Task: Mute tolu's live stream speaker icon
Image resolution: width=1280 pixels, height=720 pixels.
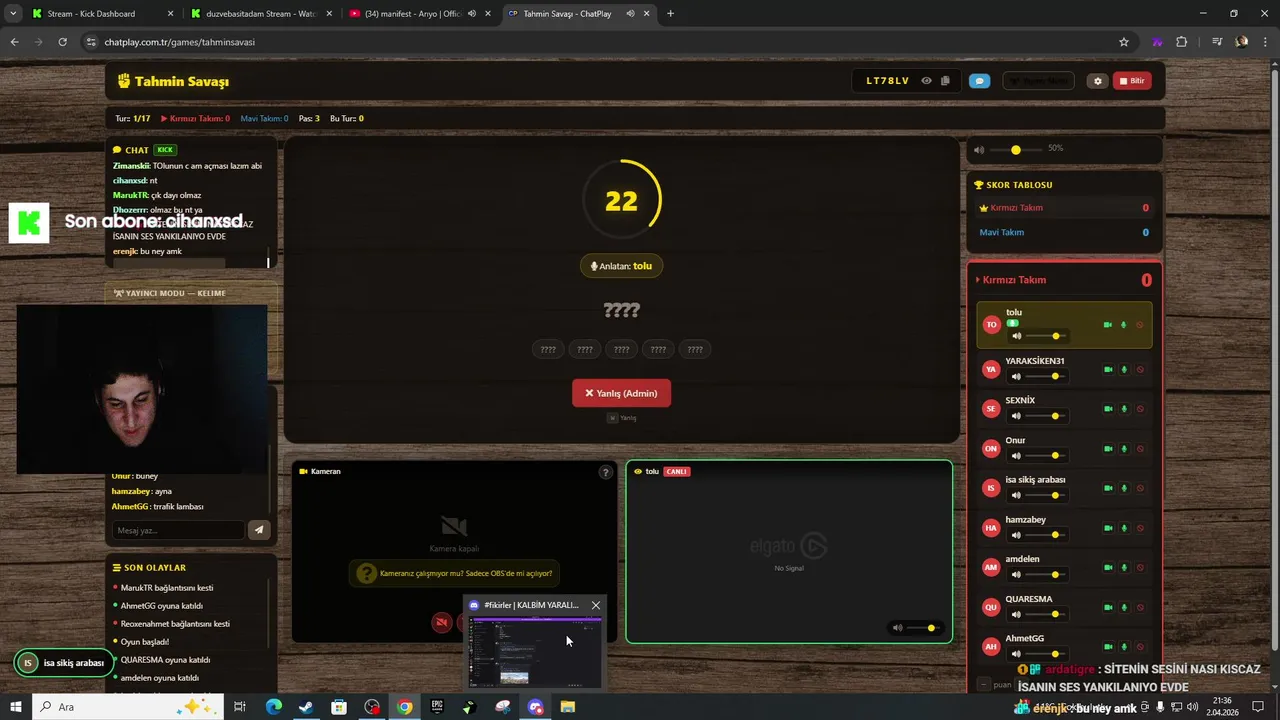Action: pos(897,628)
